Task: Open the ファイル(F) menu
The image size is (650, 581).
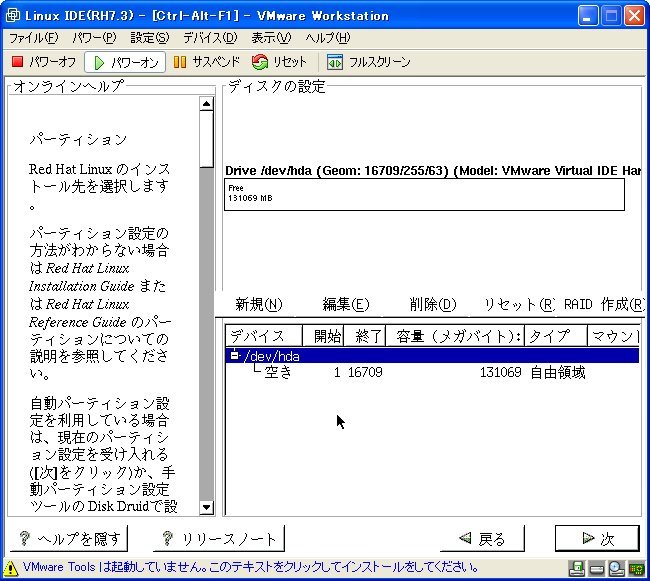Action: pos(33,38)
